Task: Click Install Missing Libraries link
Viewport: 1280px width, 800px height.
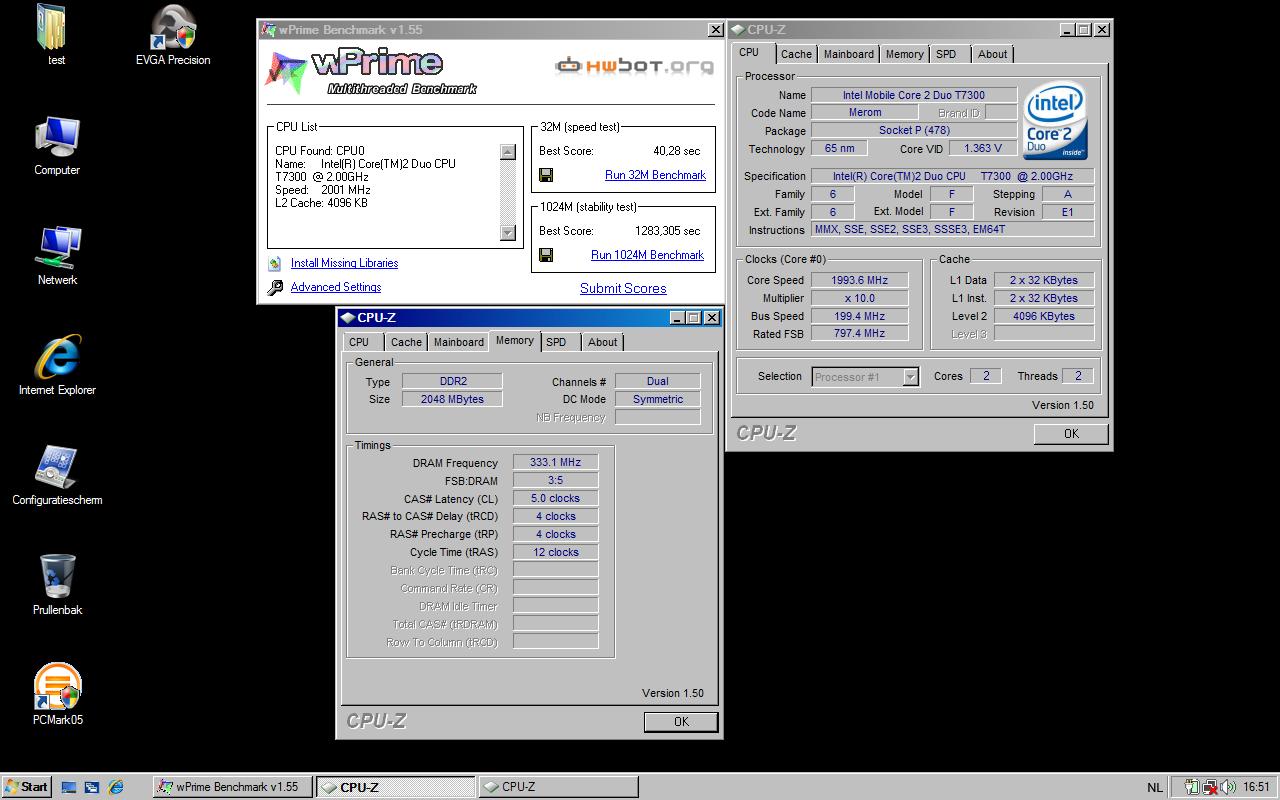Action: click(x=344, y=263)
